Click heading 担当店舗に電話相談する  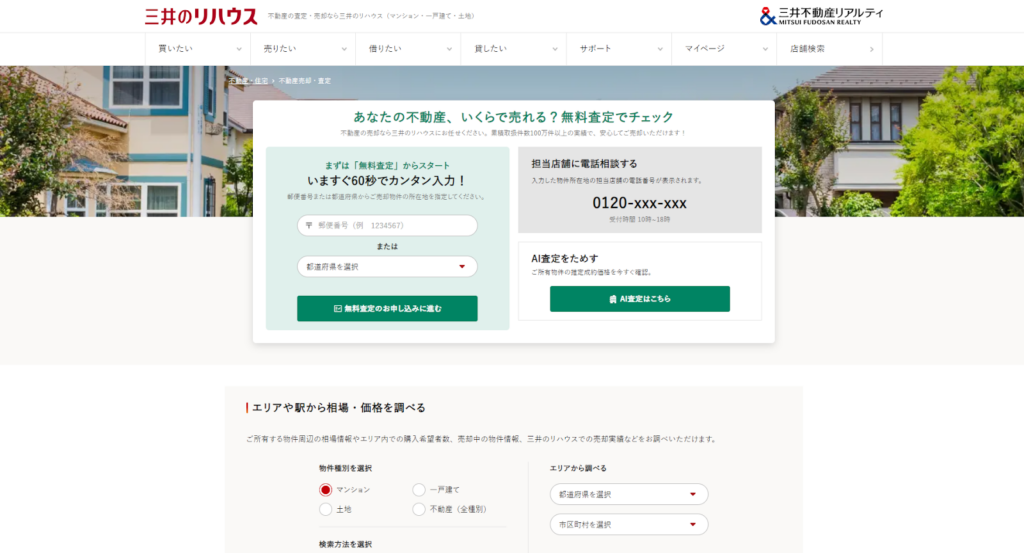pyautogui.click(x=584, y=164)
